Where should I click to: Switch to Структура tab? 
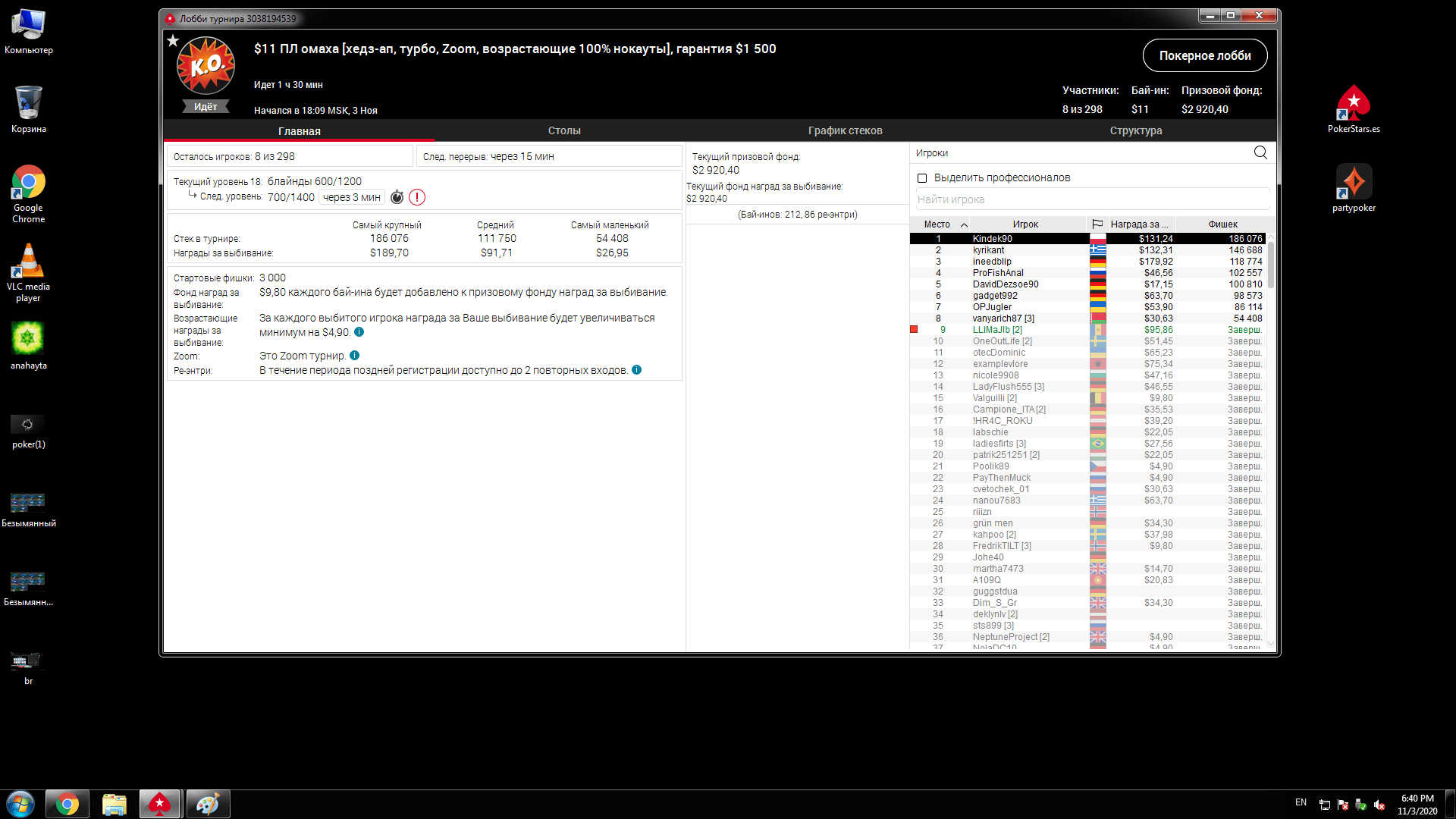pyautogui.click(x=1136, y=131)
